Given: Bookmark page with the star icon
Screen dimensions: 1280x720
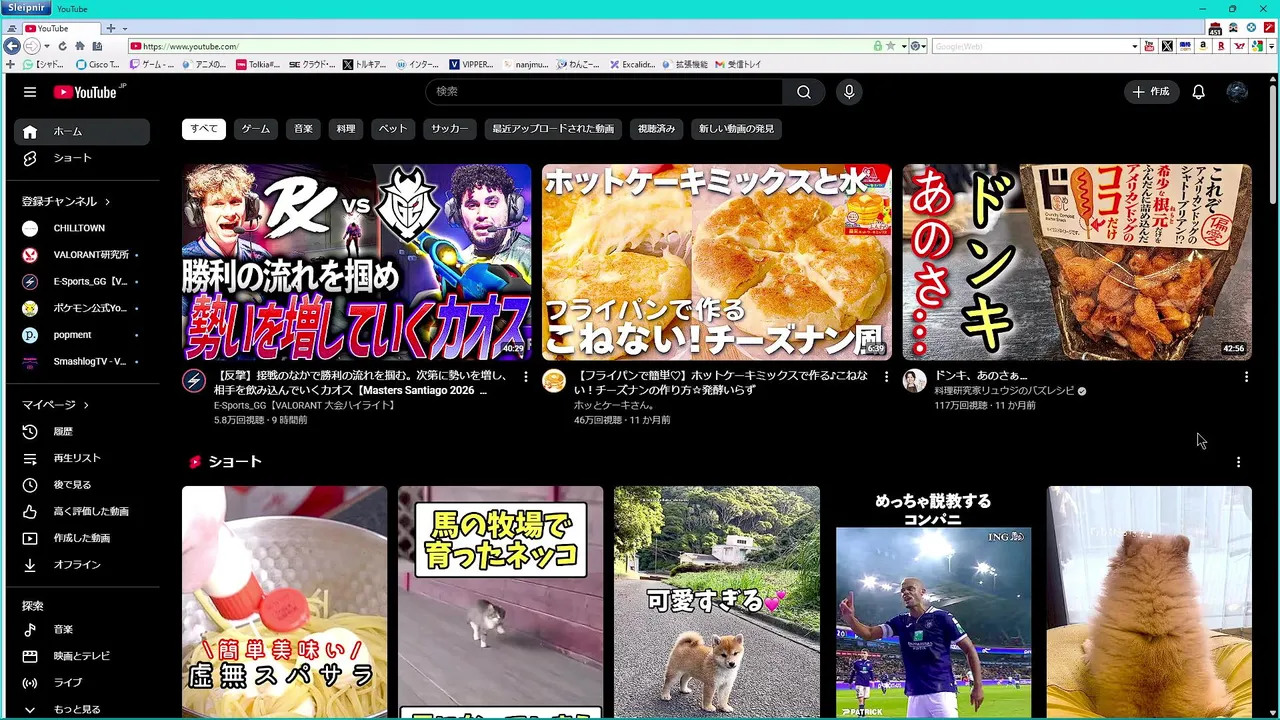Looking at the screenshot, I should pyautogui.click(x=890, y=46).
